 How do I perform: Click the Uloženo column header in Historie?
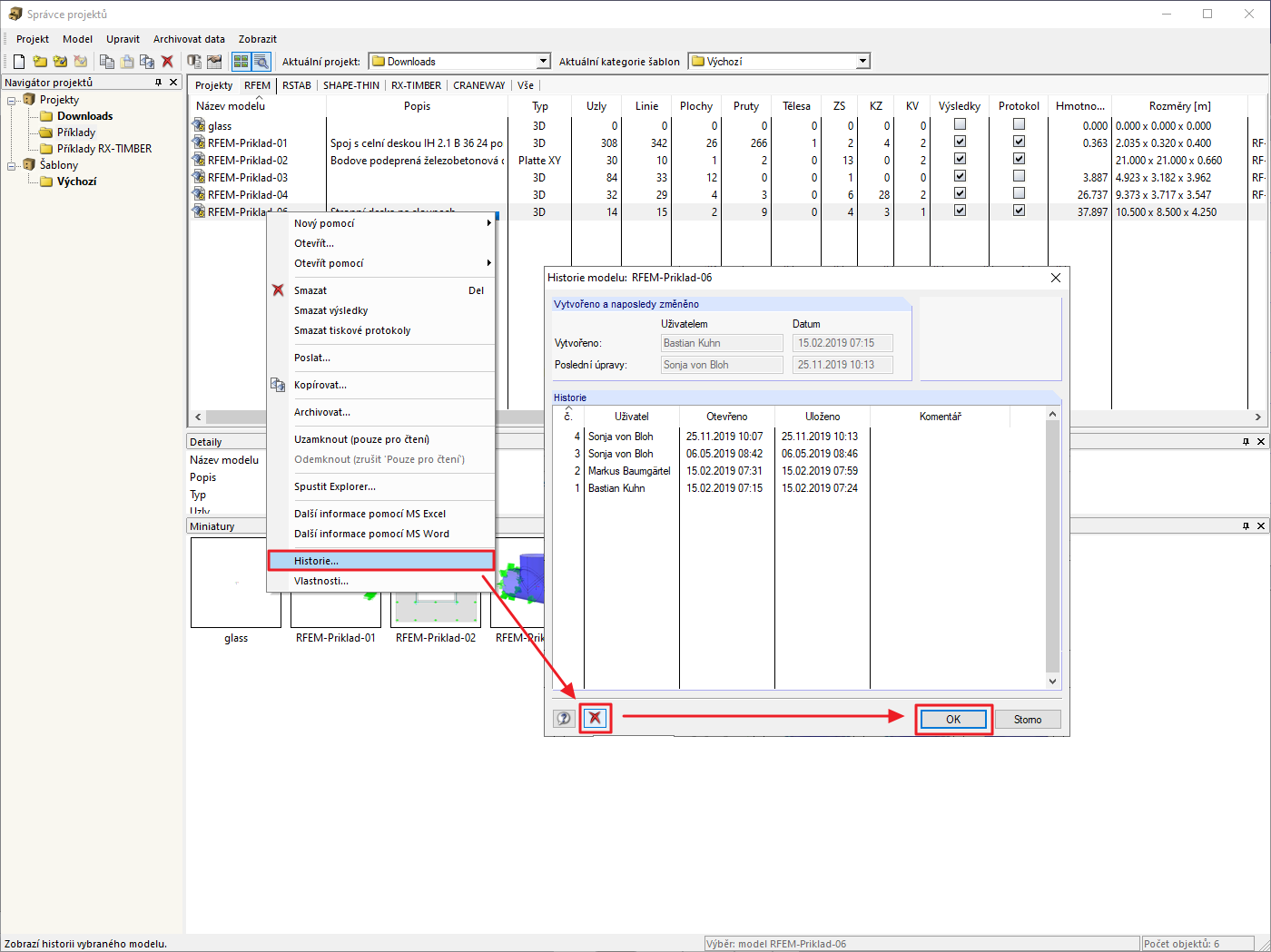tap(823, 417)
